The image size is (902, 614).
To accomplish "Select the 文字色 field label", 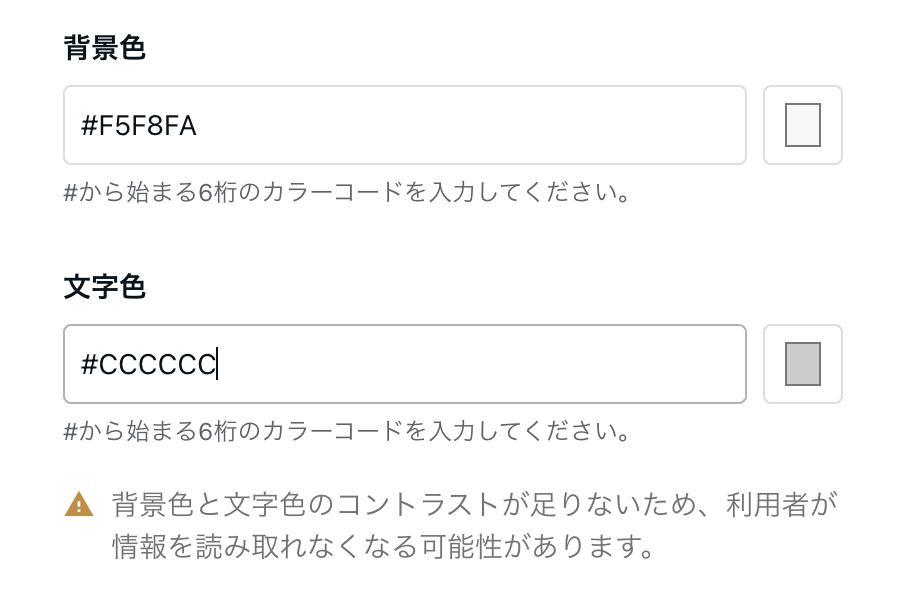I will coord(104,286).
